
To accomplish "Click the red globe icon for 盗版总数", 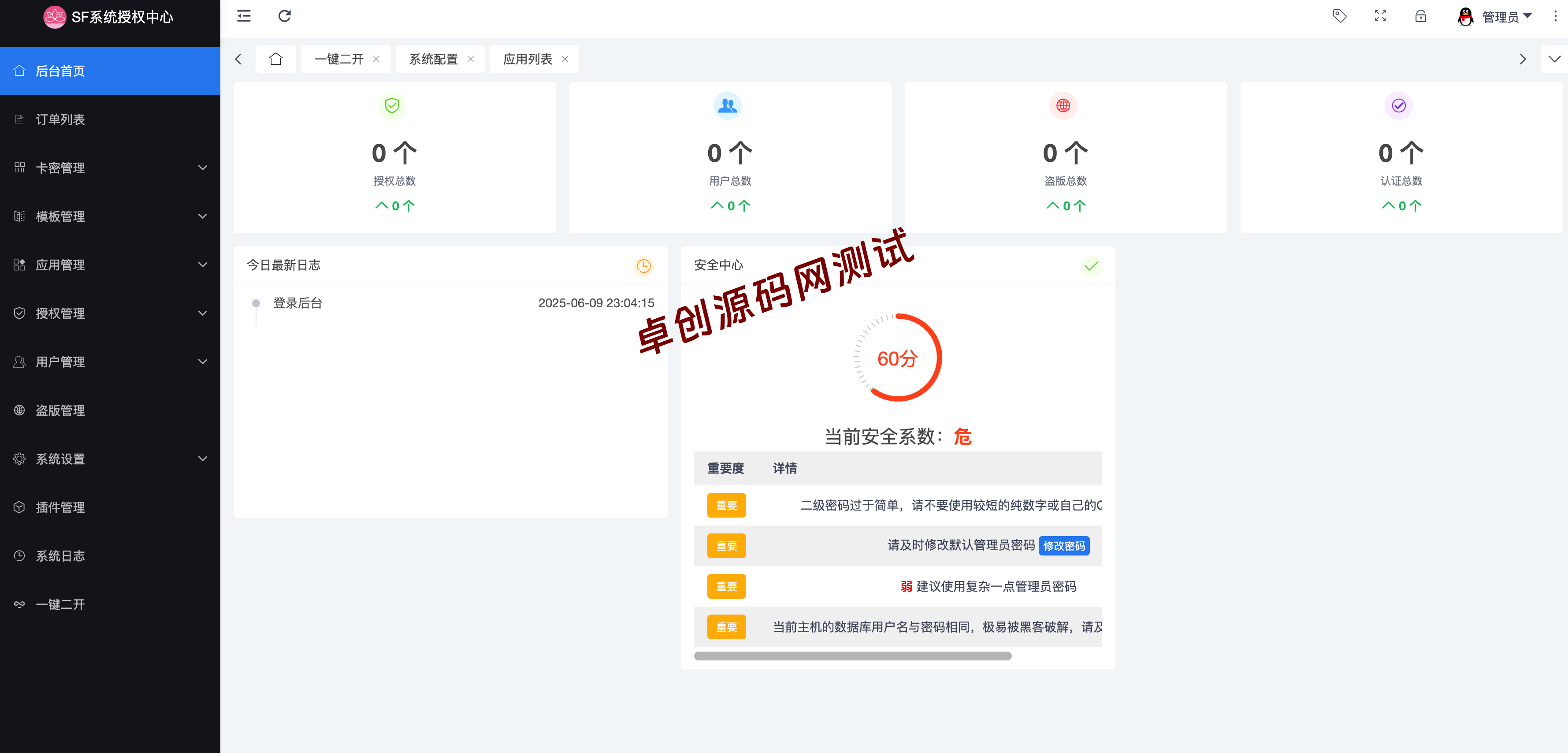I will 1063,105.
